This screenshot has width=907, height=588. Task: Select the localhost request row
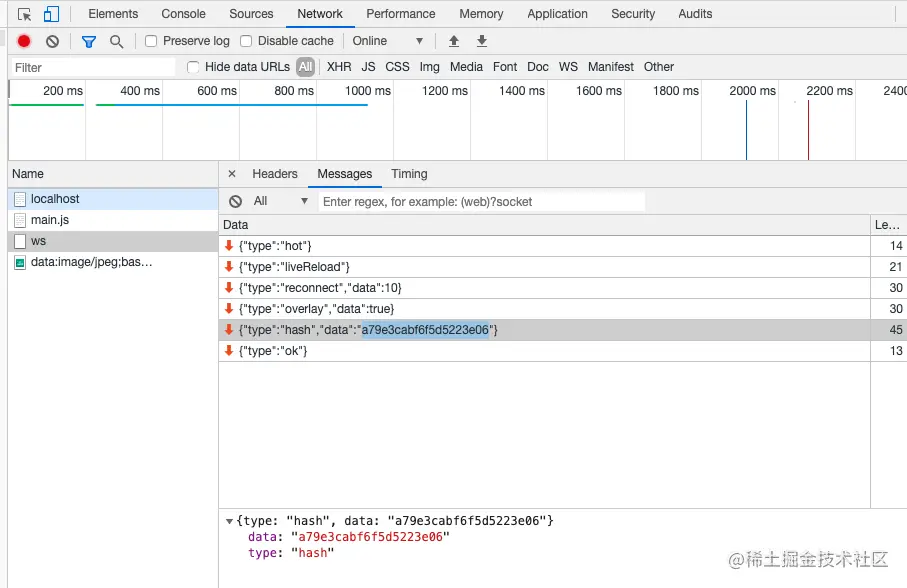[113, 199]
